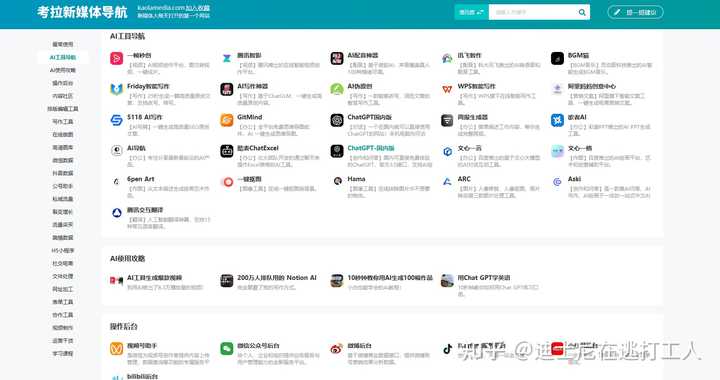The height and width of the screenshot is (380, 720).
Task: Select AI使用攻略 in the sidebar
Action: 63,70
